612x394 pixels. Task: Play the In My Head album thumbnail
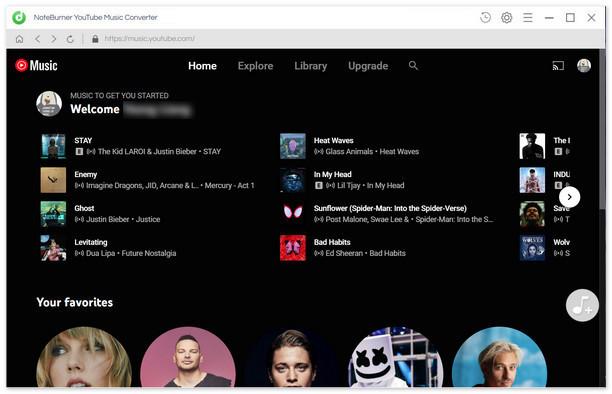tap(293, 180)
